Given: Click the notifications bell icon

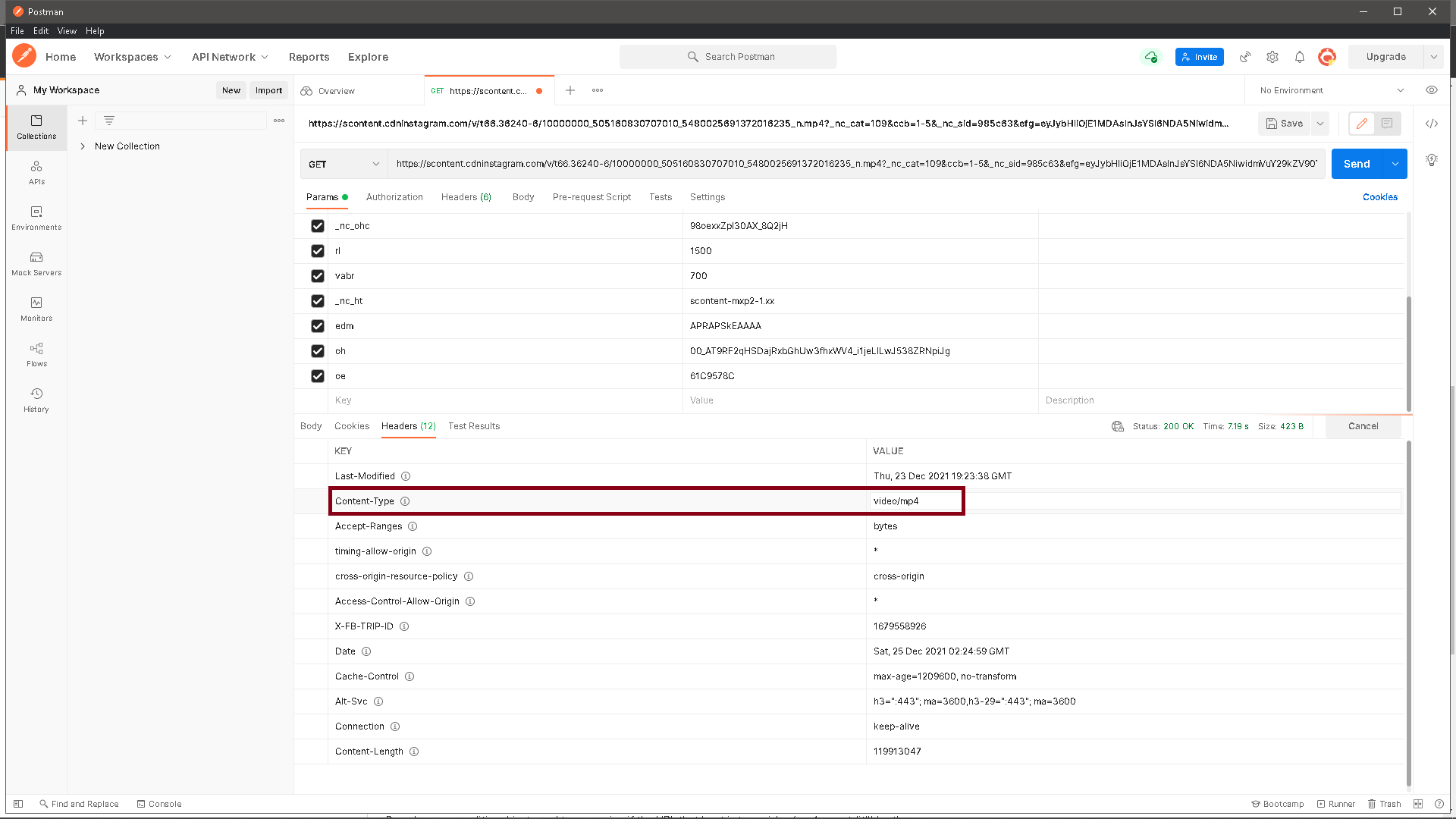Looking at the screenshot, I should point(1300,57).
